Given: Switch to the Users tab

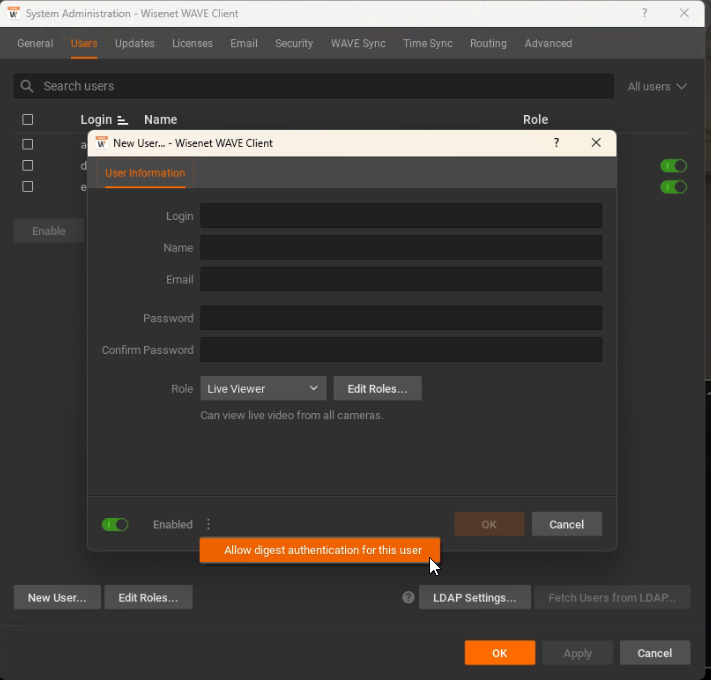Looking at the screenshot, I should 84,44.
